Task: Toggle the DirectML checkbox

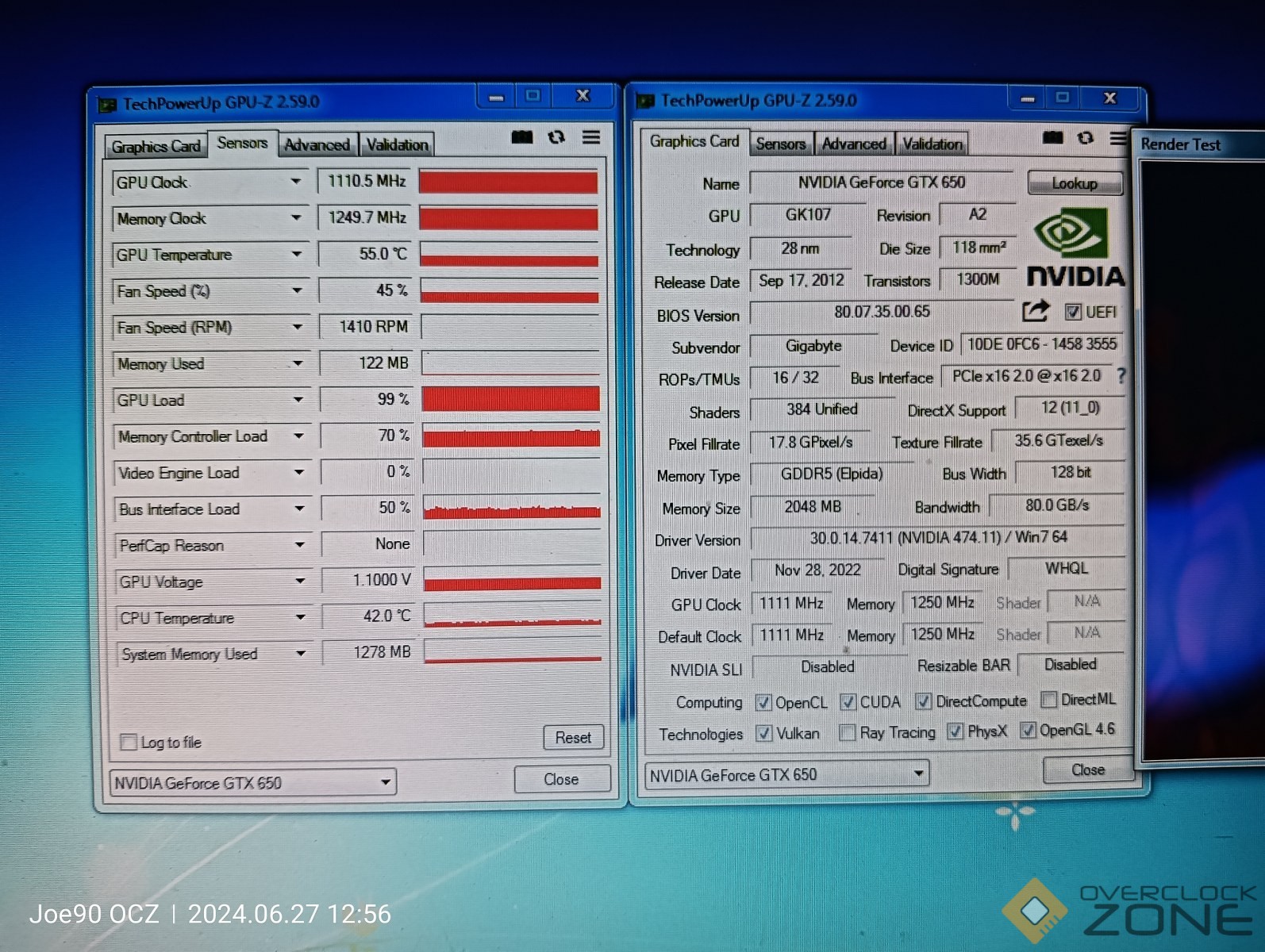Action: point(1049,700)
